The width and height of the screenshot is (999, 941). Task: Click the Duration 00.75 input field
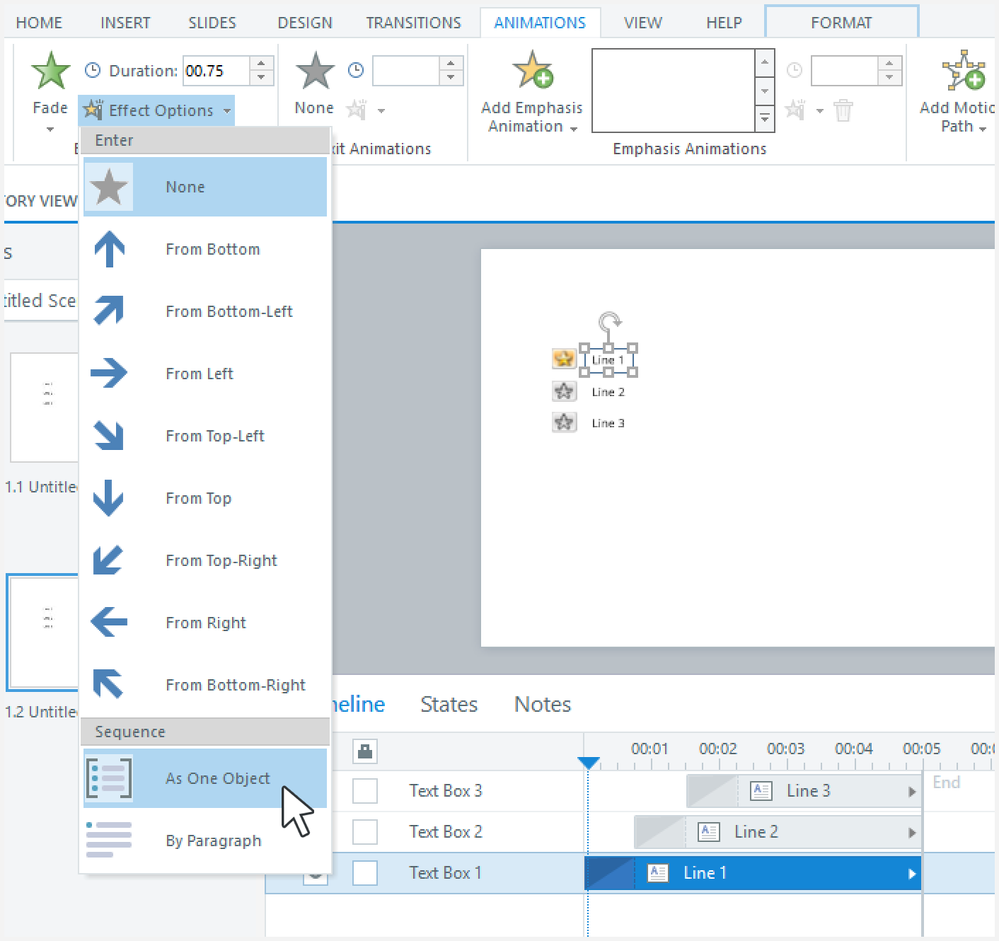click(217, 70)
